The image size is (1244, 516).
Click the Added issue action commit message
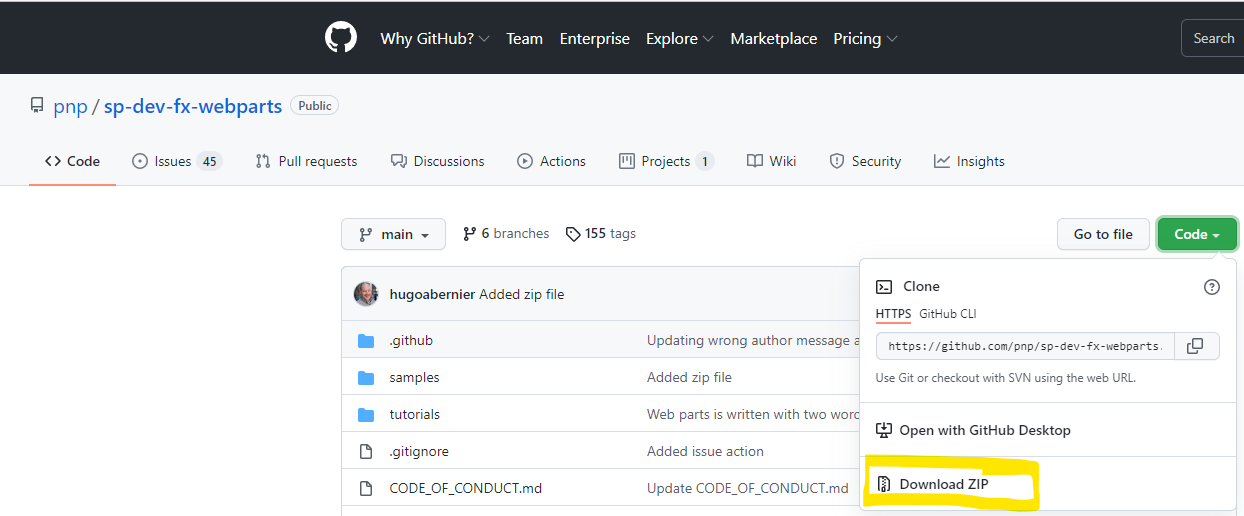[x=705, y=452]
